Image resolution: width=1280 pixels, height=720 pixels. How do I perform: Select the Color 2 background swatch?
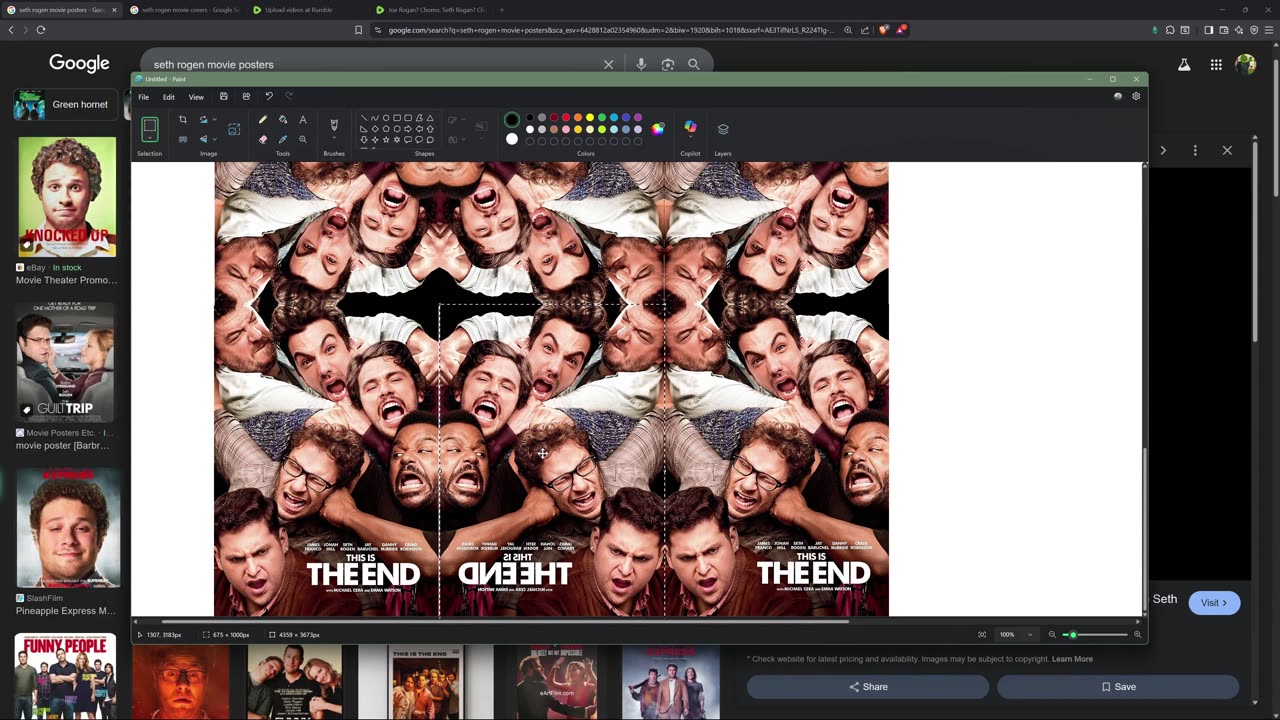[x=512, y=139]
